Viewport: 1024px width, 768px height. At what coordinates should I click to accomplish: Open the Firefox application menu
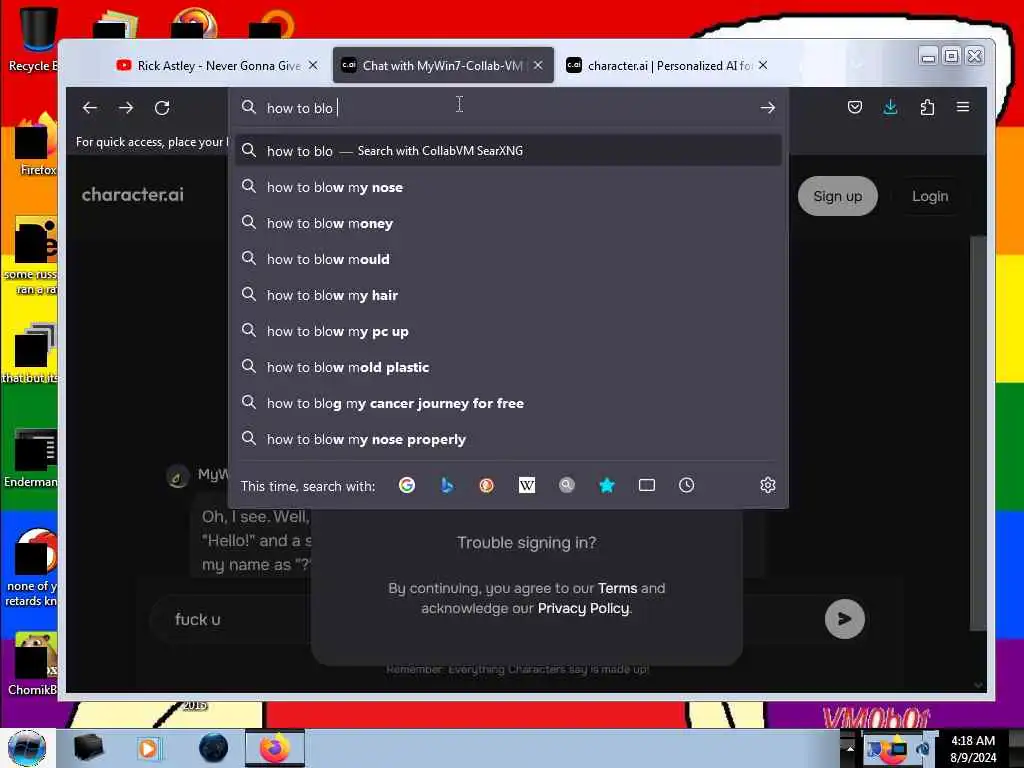point(963,107)
